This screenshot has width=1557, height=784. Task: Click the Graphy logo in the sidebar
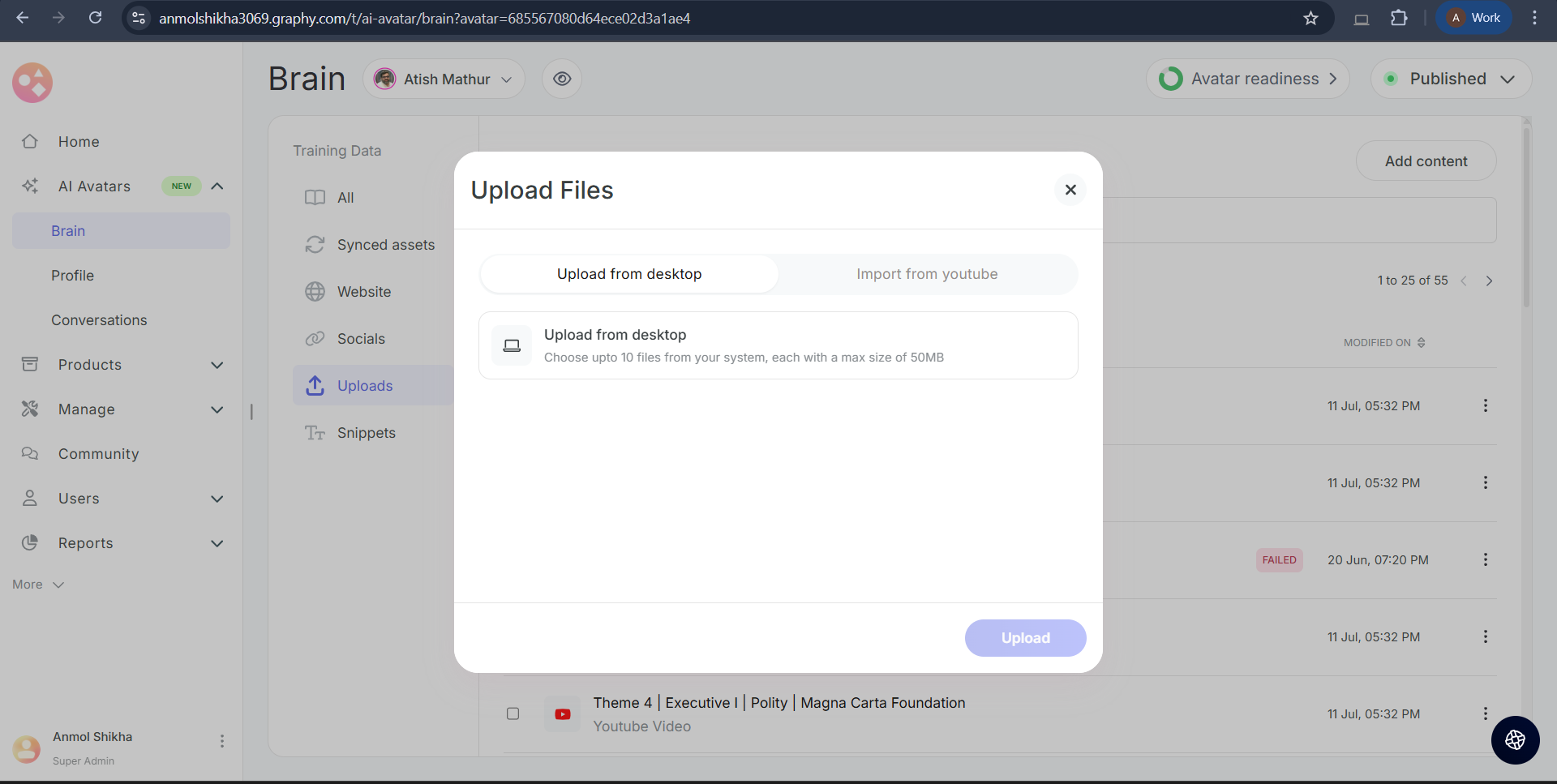32,83
